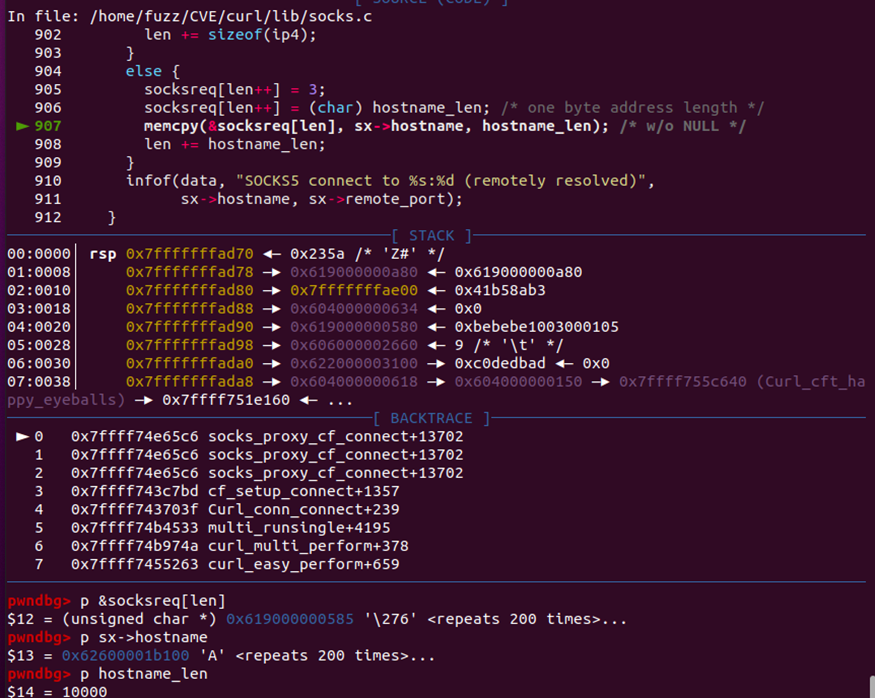Click the green current-line arrow at line 907
The width and height of the screenshot is (875, 698).
pyautogui.click(x=23, y=126)
